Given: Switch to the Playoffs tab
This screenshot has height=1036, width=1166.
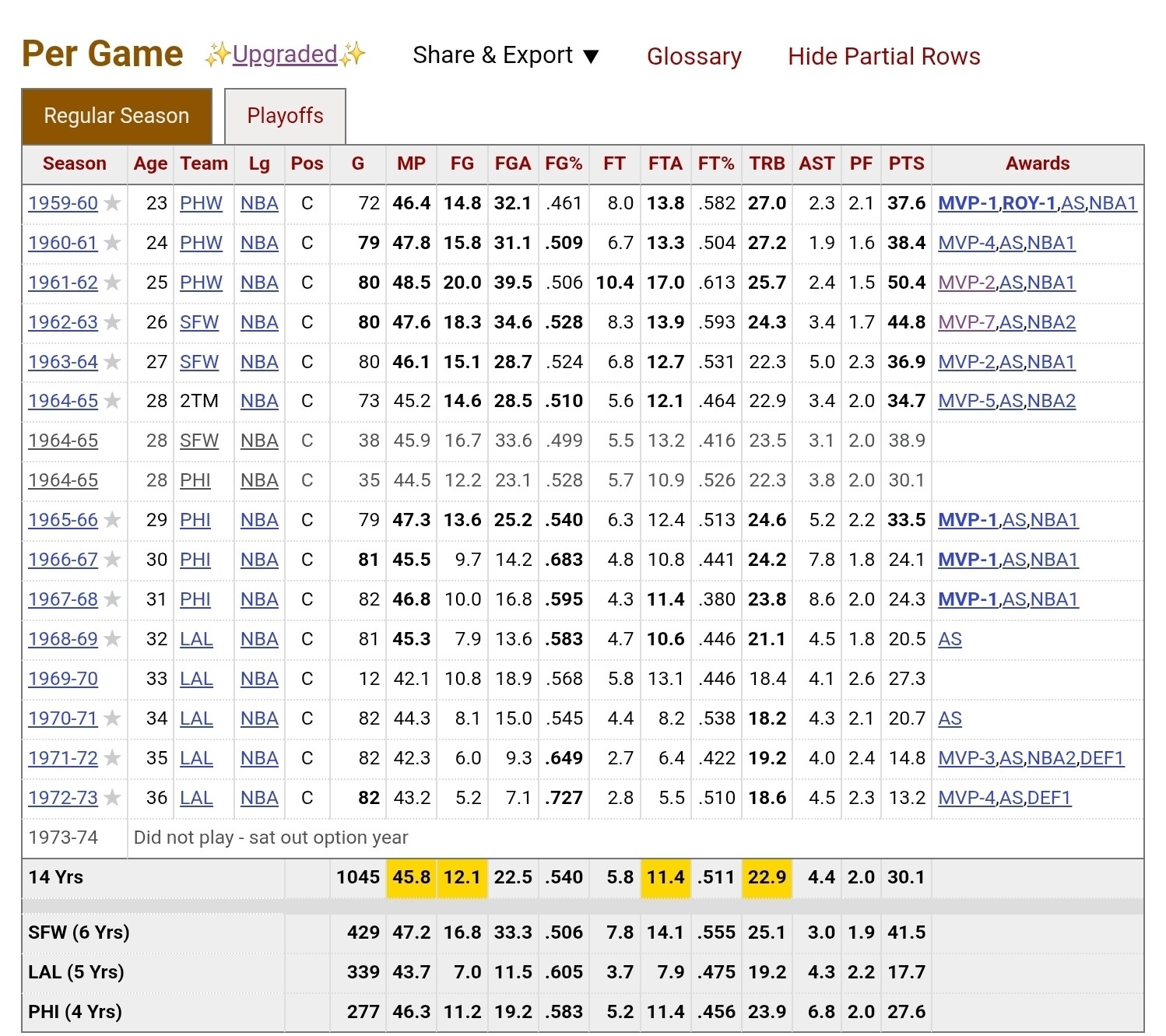Looking at the screenshot, I should click(x=285, y=116).
